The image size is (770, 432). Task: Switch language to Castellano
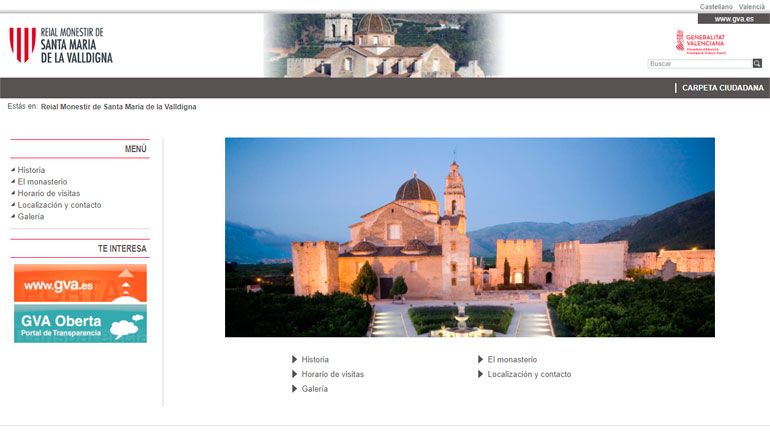[x=716, y=7]
